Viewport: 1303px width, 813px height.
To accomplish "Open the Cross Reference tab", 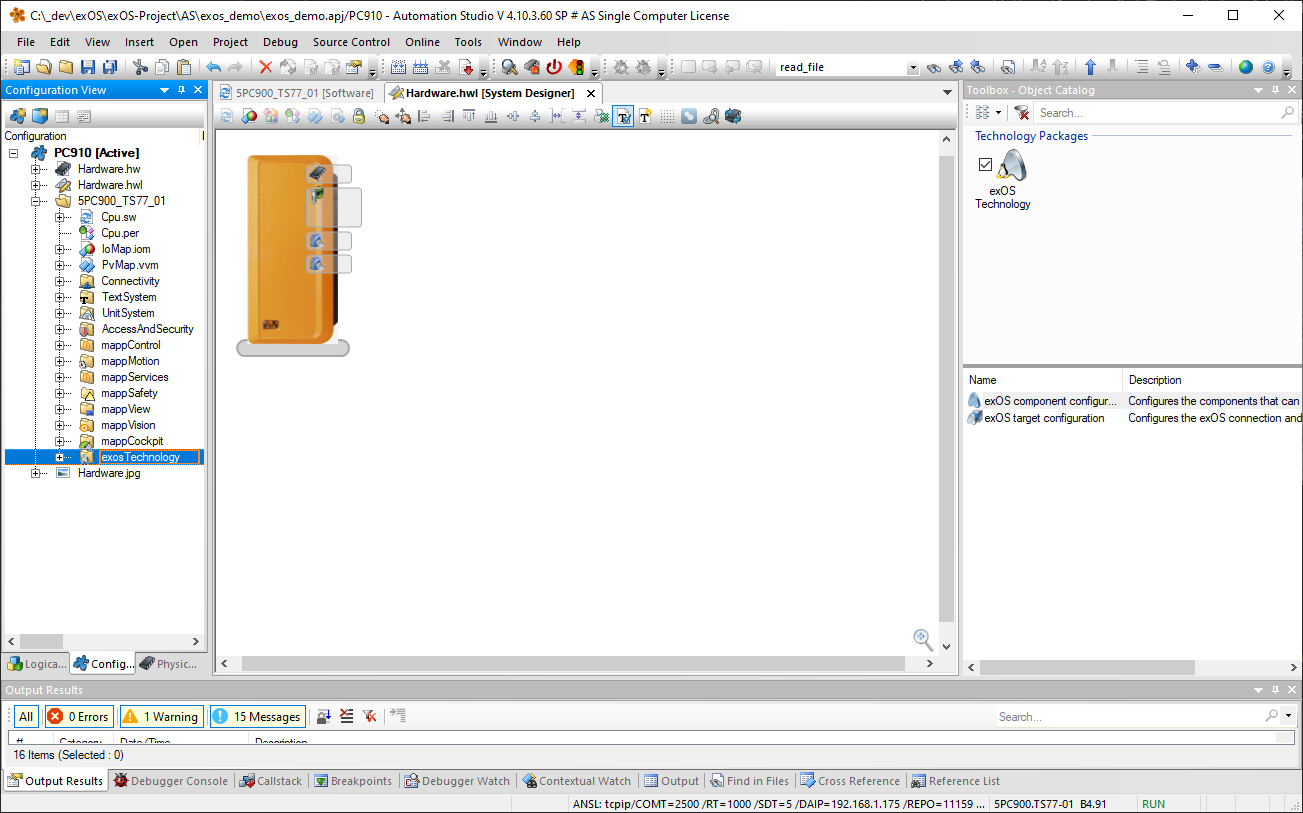I will point(850,781).
